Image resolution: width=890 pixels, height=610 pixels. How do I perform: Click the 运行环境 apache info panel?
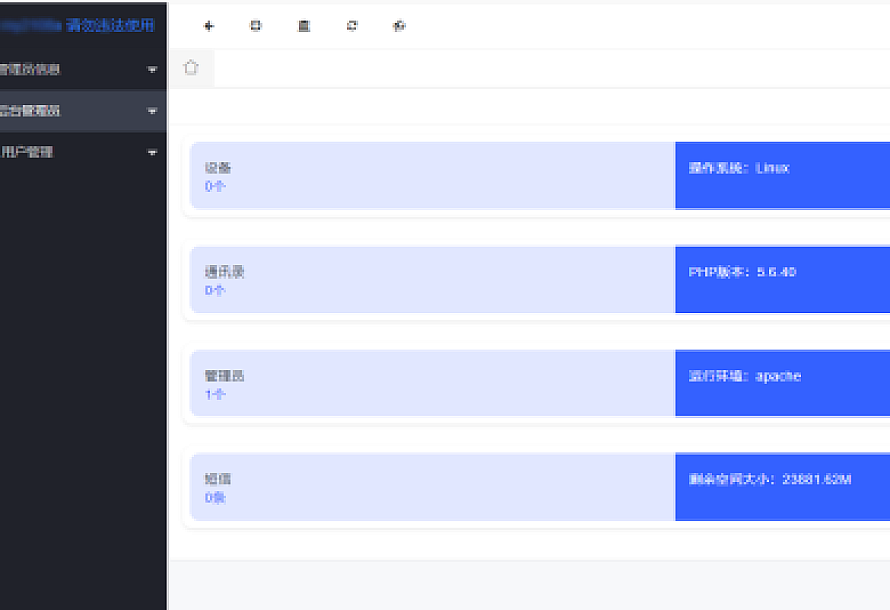[782, 384]
